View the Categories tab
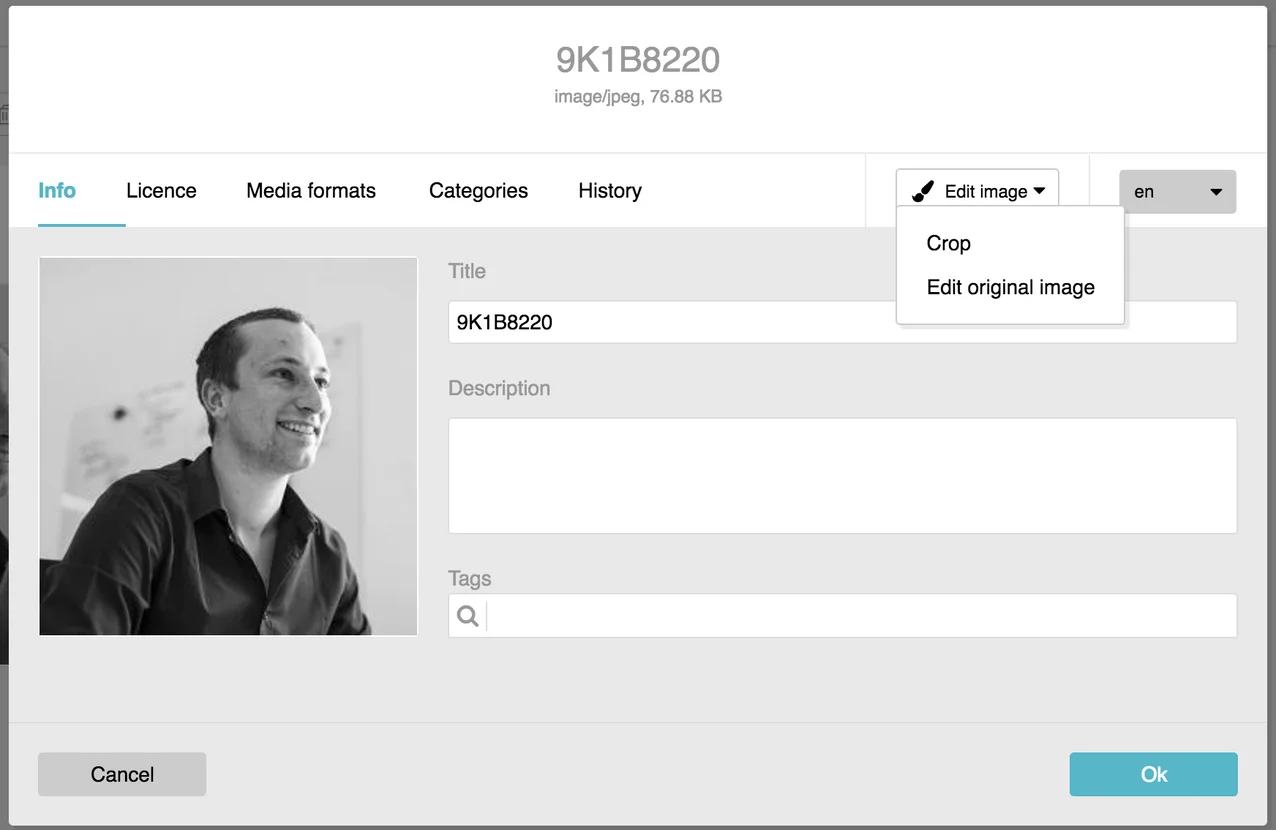 [x=478, y=190]
